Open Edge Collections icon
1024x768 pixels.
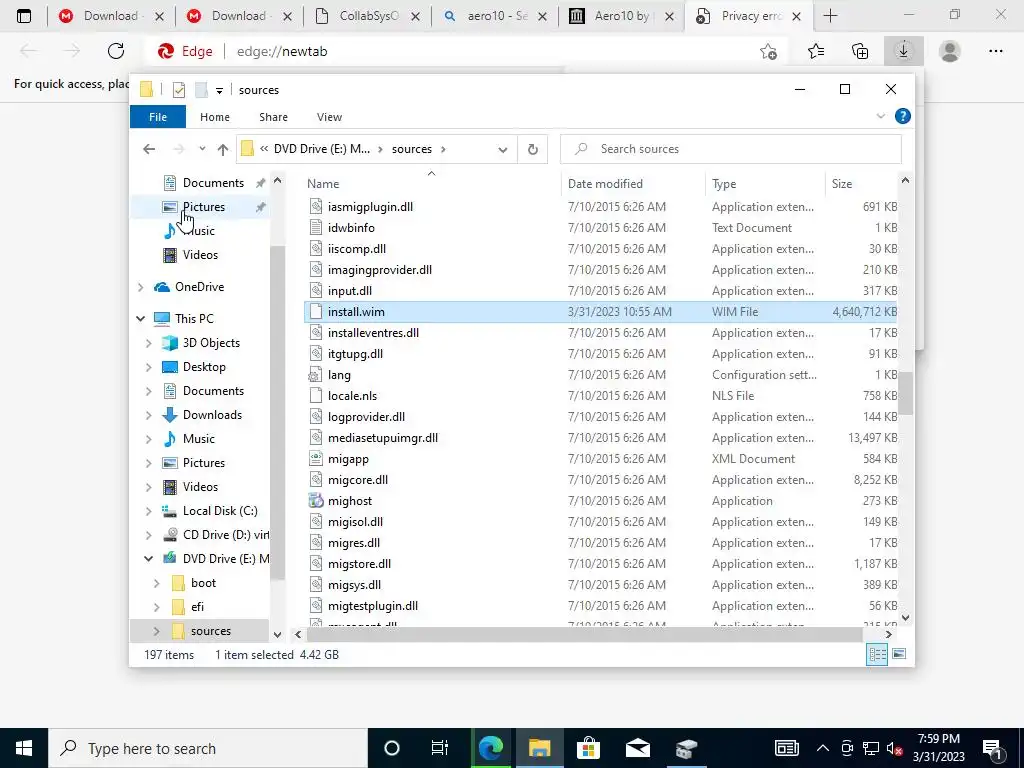[860, 51]
